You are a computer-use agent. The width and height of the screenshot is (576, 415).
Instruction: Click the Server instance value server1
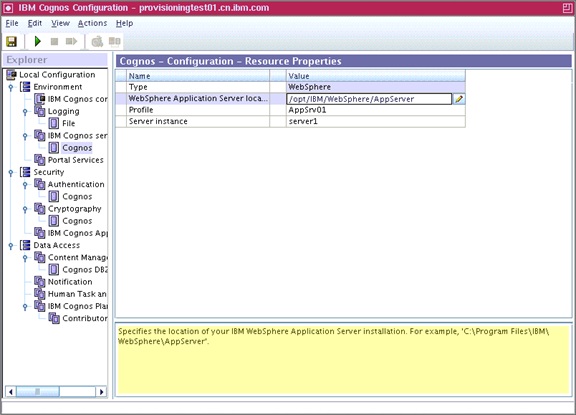pos(375,121)
